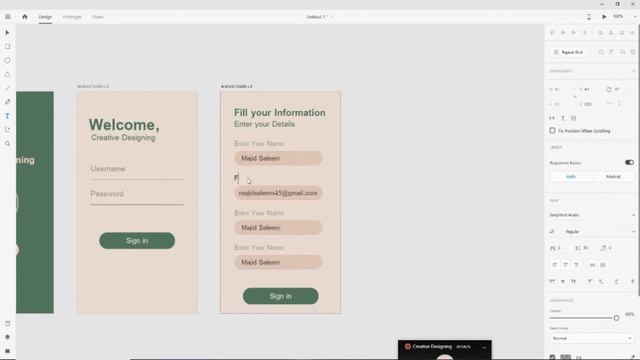
Task: Left-align the text
Action: pos(555,265)
